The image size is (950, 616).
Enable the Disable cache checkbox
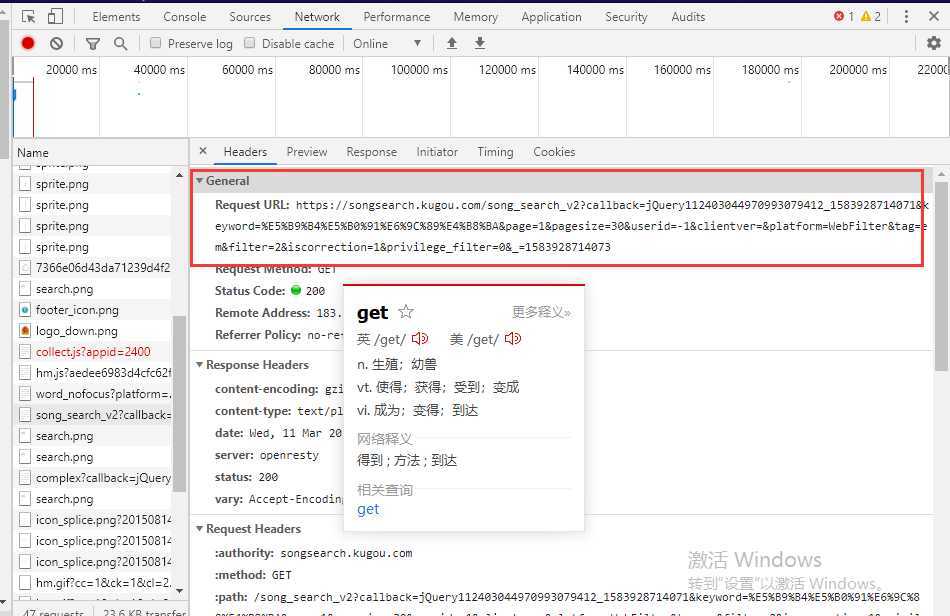250,43
